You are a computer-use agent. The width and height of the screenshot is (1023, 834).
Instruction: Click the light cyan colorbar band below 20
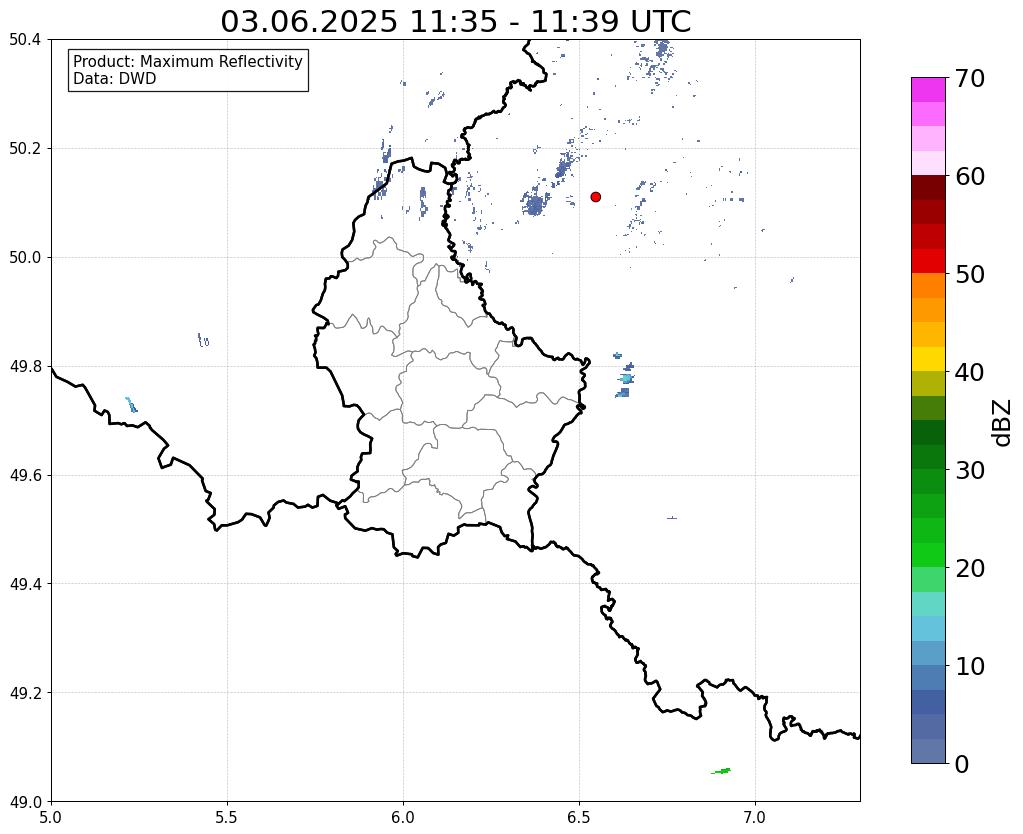tap(928, 604)
